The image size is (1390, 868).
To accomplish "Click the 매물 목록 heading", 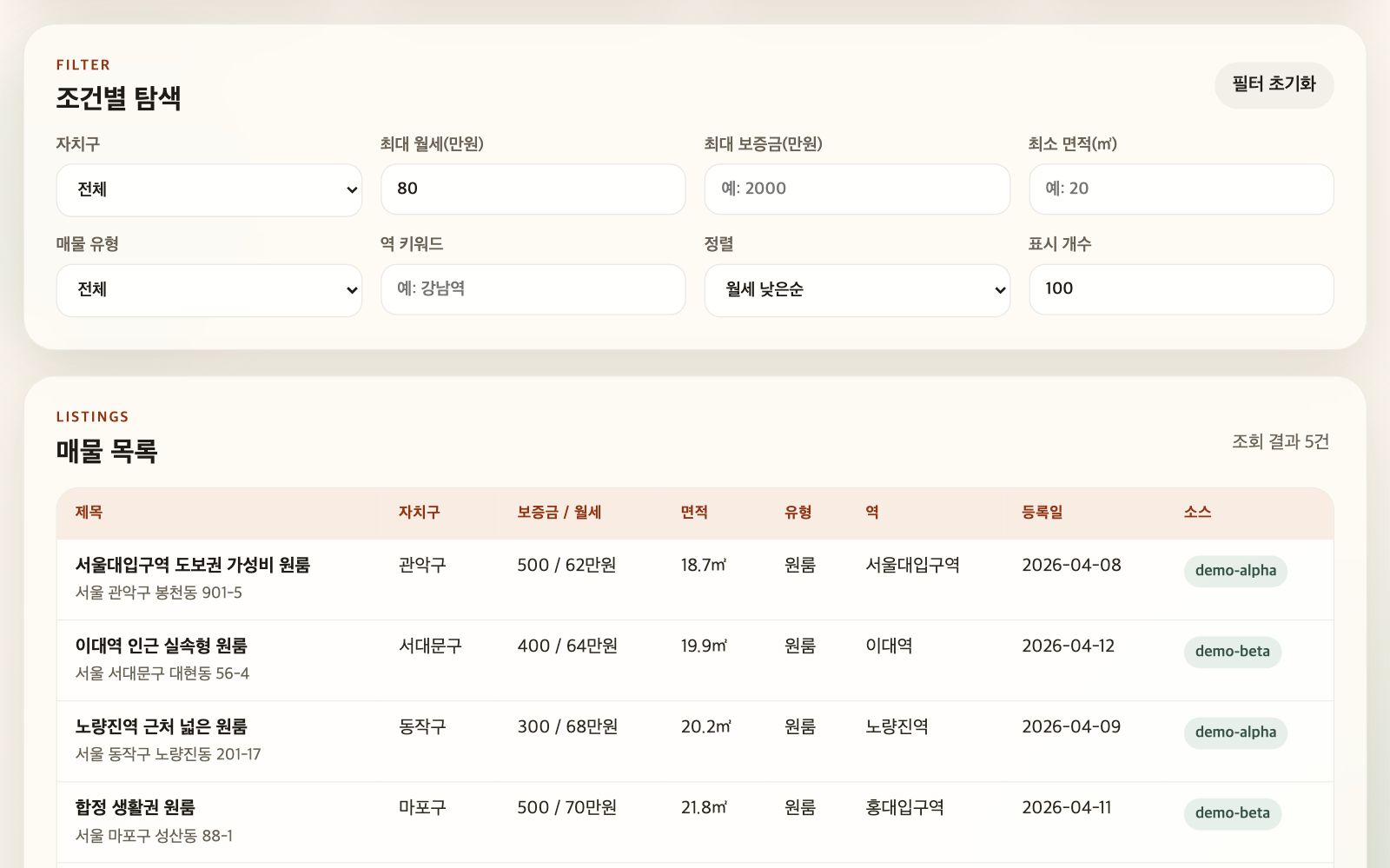I will coord(107,451).
